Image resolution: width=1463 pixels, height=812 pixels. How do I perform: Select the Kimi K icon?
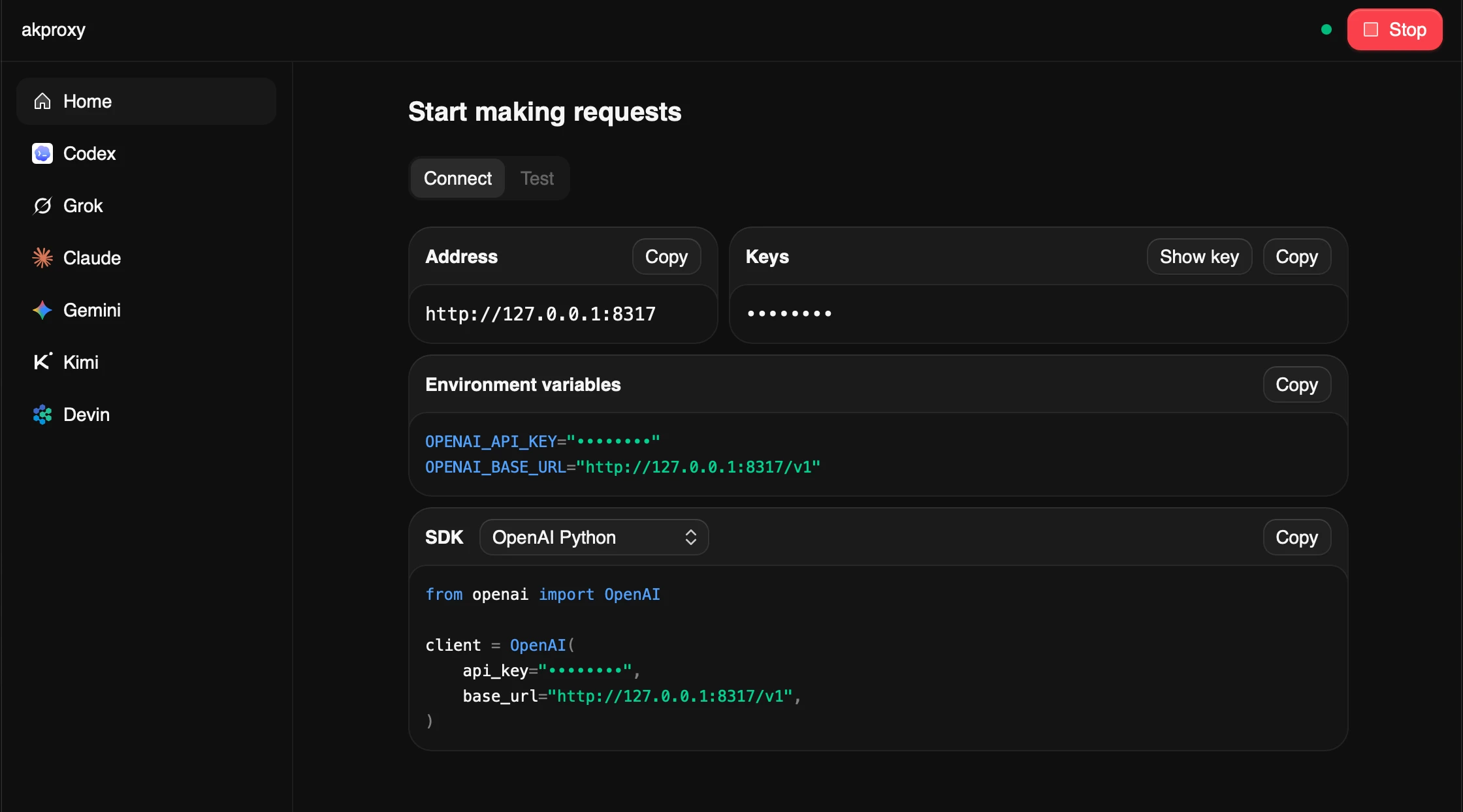42,362
